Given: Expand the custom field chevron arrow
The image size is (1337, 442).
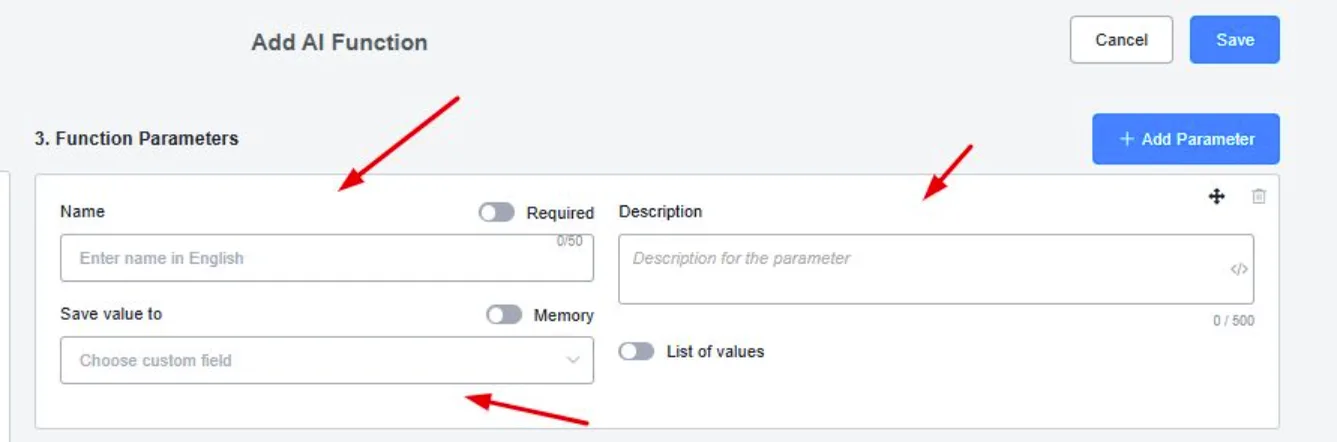Looking at the screenshot, I should click(x=573, y=360).
